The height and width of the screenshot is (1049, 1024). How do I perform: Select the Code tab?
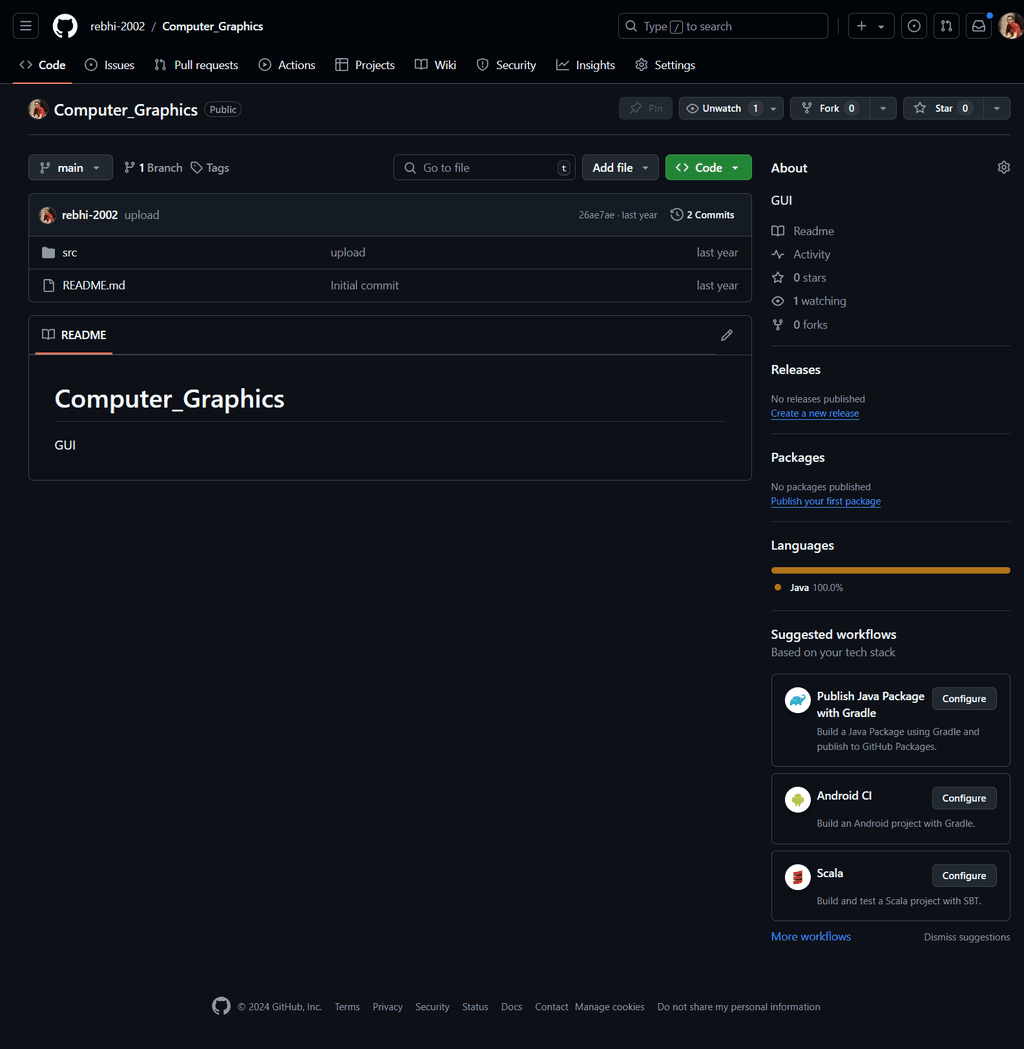42,65
